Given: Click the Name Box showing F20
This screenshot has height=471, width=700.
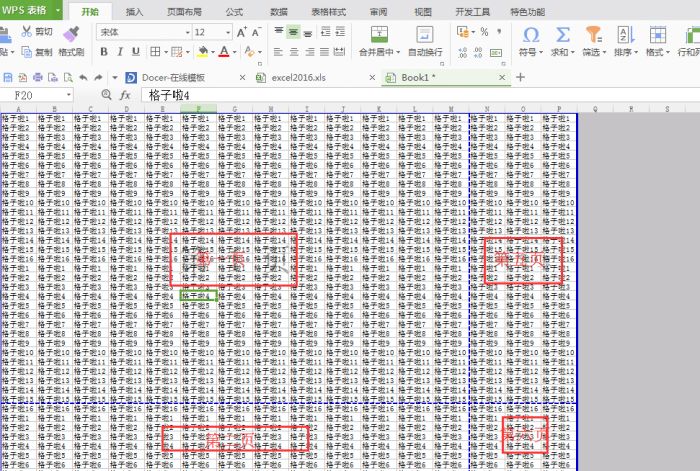Looking at the screenshot, I should point(37,95).
